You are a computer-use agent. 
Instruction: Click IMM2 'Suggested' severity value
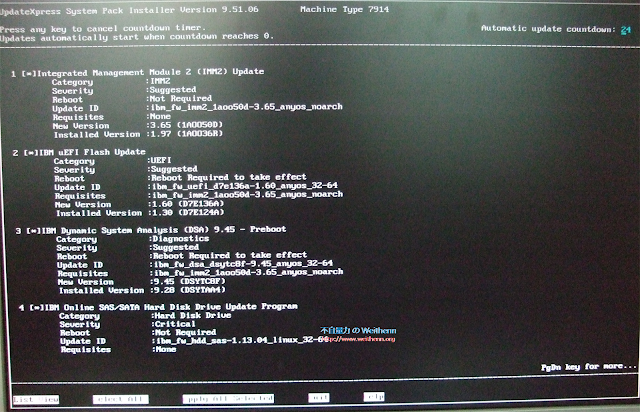click(x=173, y=89)
